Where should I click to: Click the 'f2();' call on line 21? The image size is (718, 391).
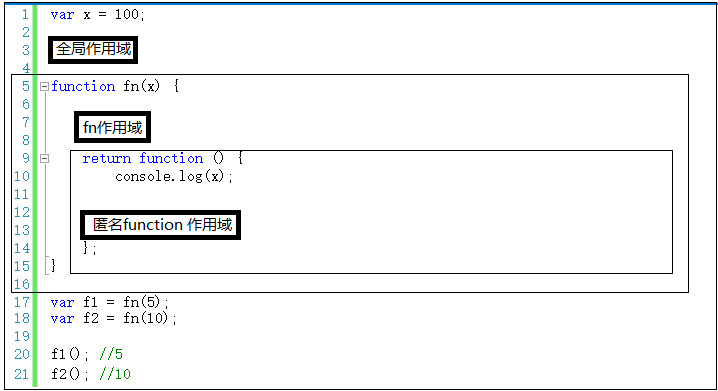pyautogui.click(x=70, y=374)
